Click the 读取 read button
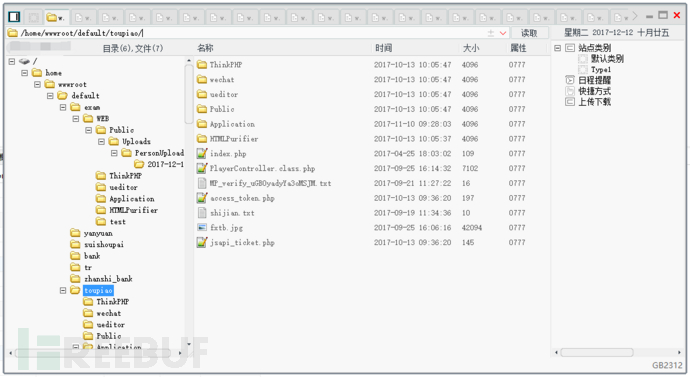The image size is (690, 377). 529,33
